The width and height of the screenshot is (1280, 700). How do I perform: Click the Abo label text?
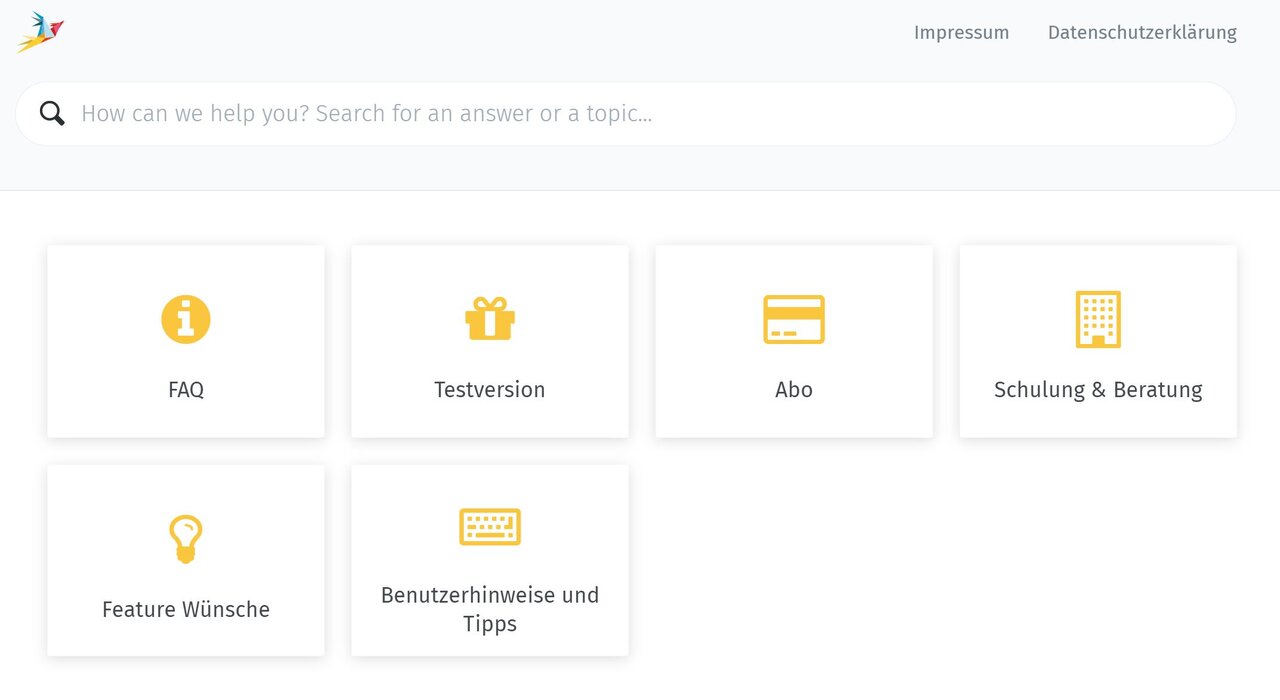point(793,390)
